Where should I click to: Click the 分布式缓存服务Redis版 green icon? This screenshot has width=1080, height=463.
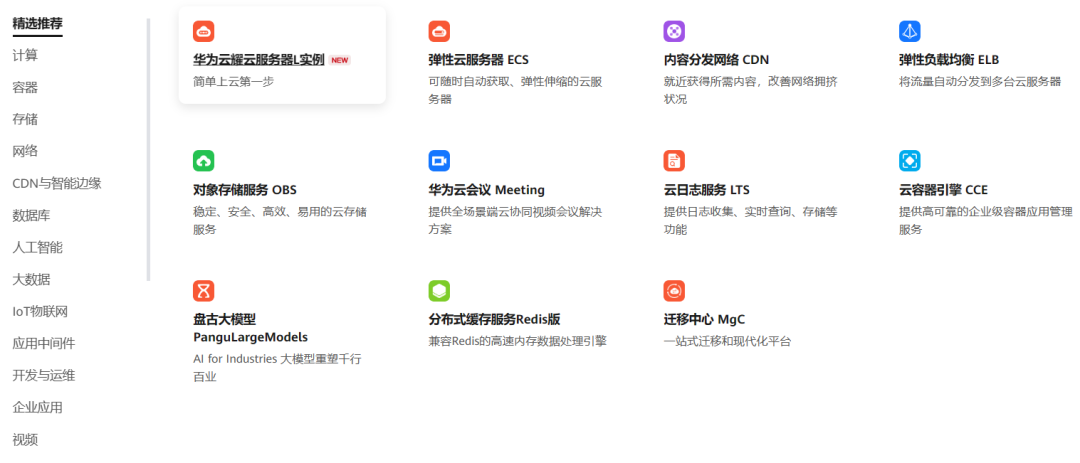pyautogui.click(x=439, y=291)
